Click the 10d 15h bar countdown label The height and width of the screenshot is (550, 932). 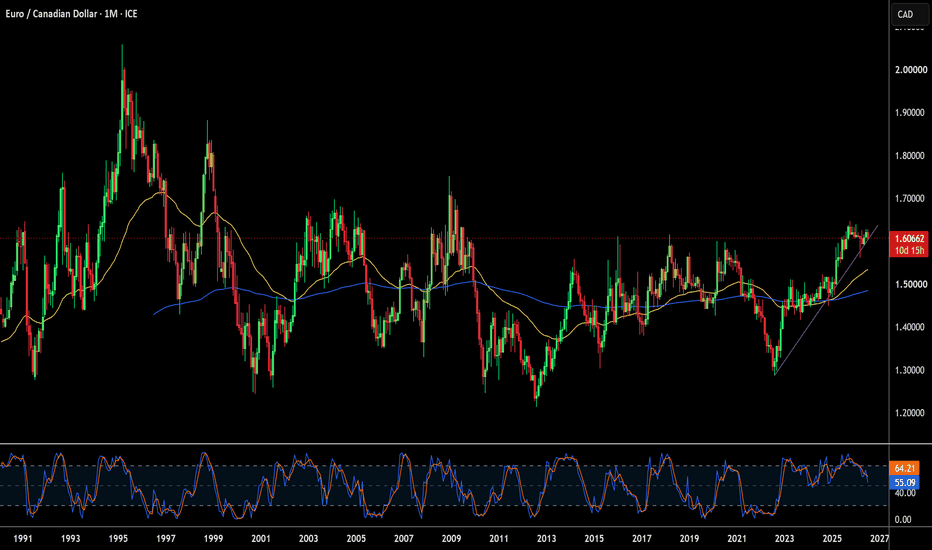[909, 250]
